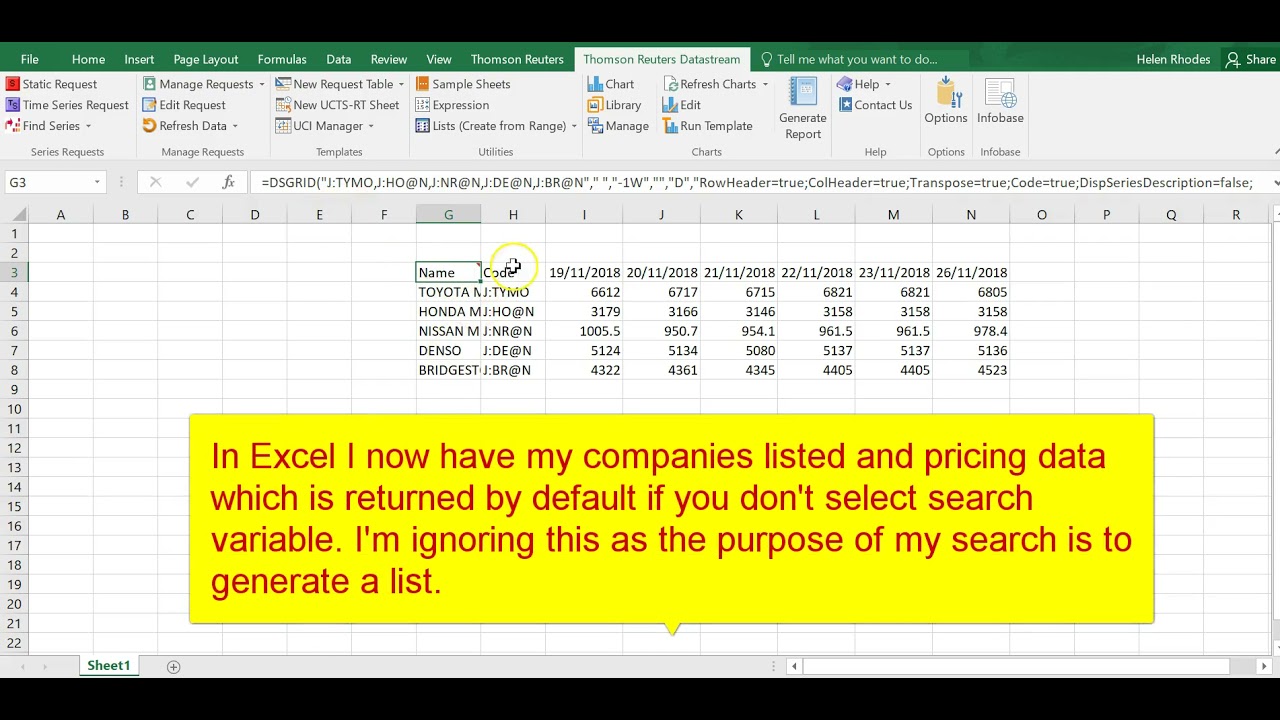The image size is (1280, 720).
Task: Open New Request Table
Action: click(340, 84)
